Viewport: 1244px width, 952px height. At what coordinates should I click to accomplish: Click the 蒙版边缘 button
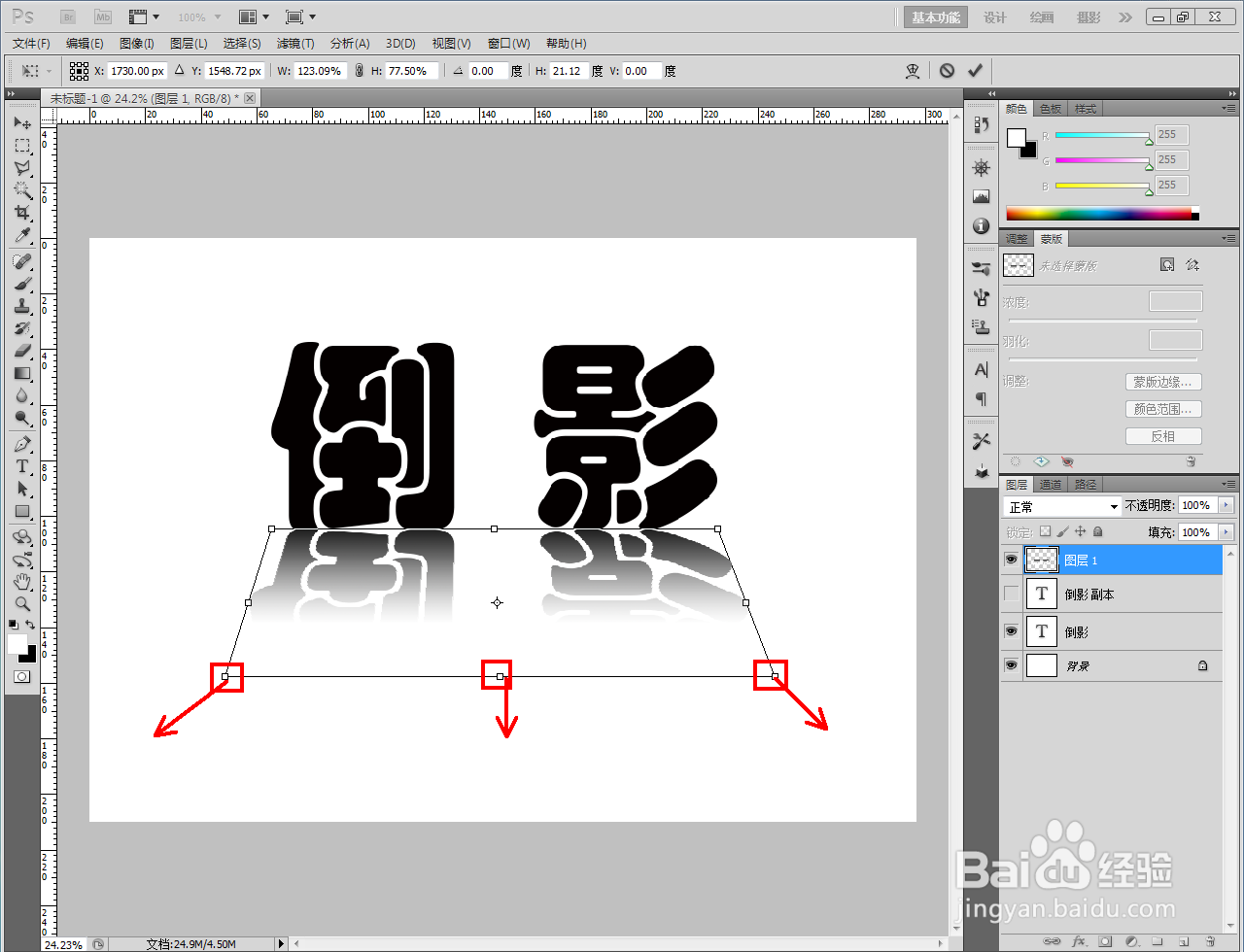point(1163,381)
